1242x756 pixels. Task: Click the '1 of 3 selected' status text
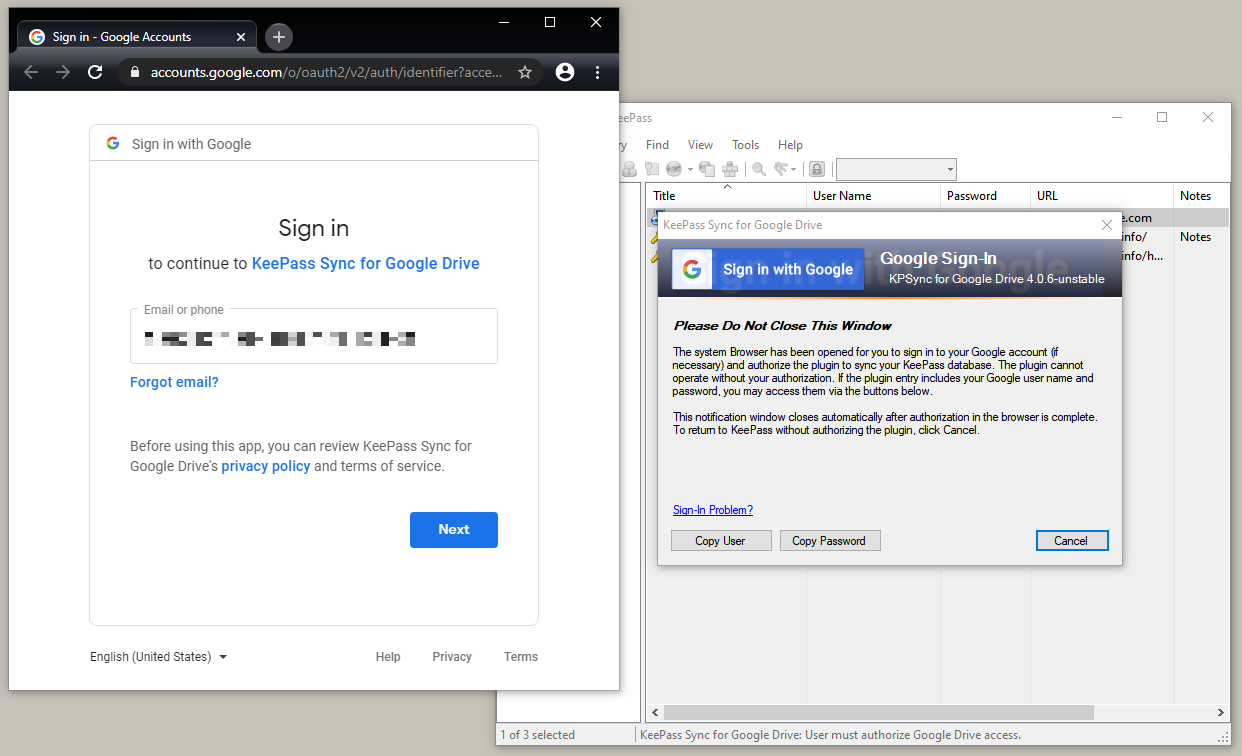pyautogui.click(x=538, y=735)
